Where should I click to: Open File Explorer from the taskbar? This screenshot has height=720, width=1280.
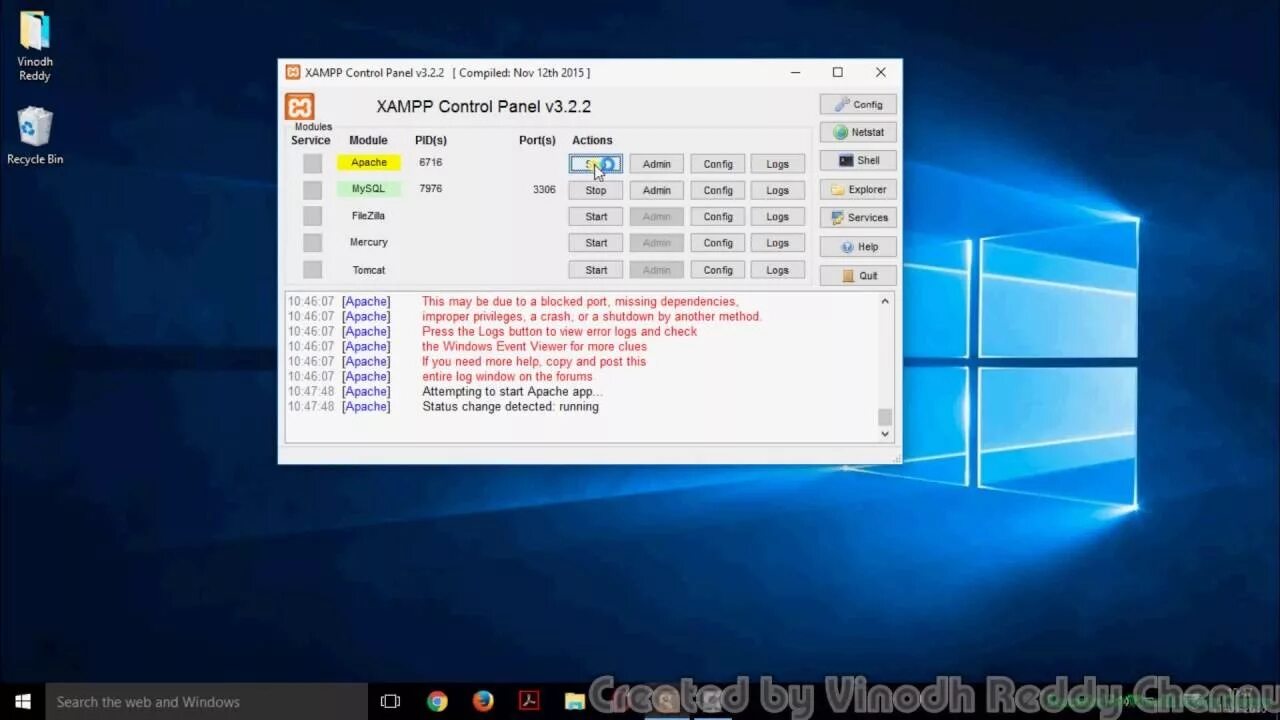point(574,702)
